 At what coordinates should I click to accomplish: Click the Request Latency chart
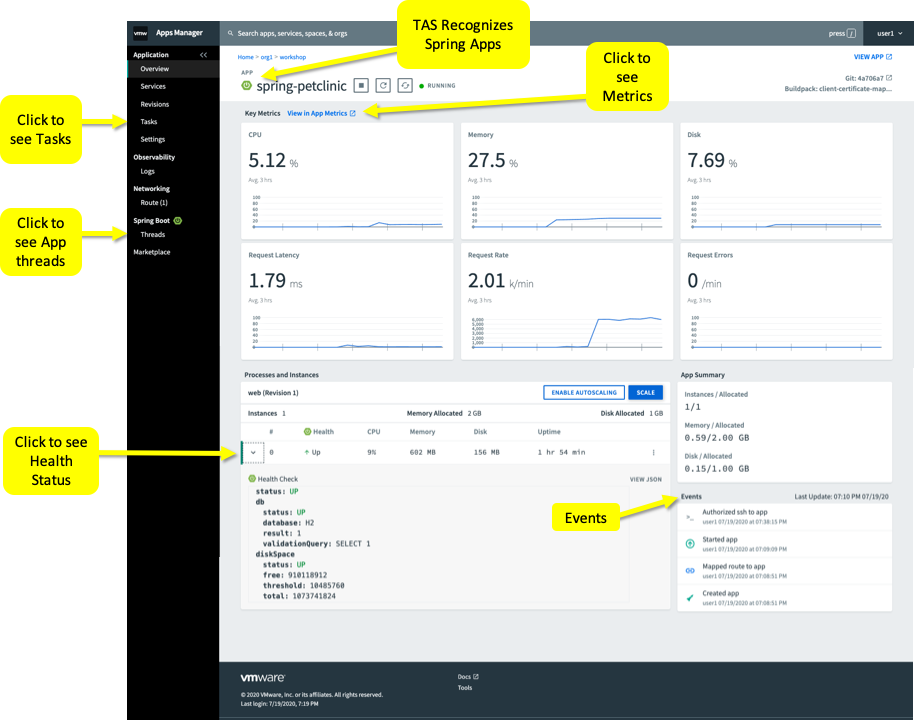point(347,333)
